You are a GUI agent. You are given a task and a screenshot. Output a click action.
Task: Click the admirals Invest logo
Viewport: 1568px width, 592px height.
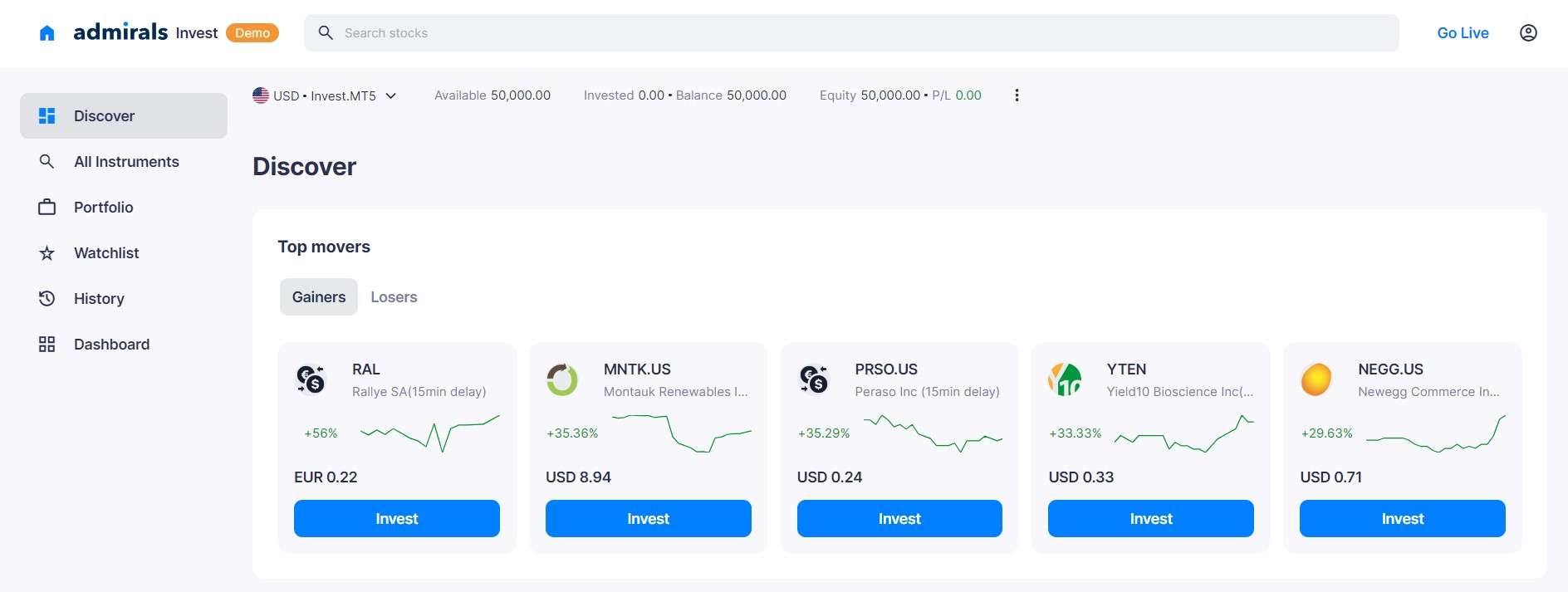pyautogui.click(x=145, y=32)
